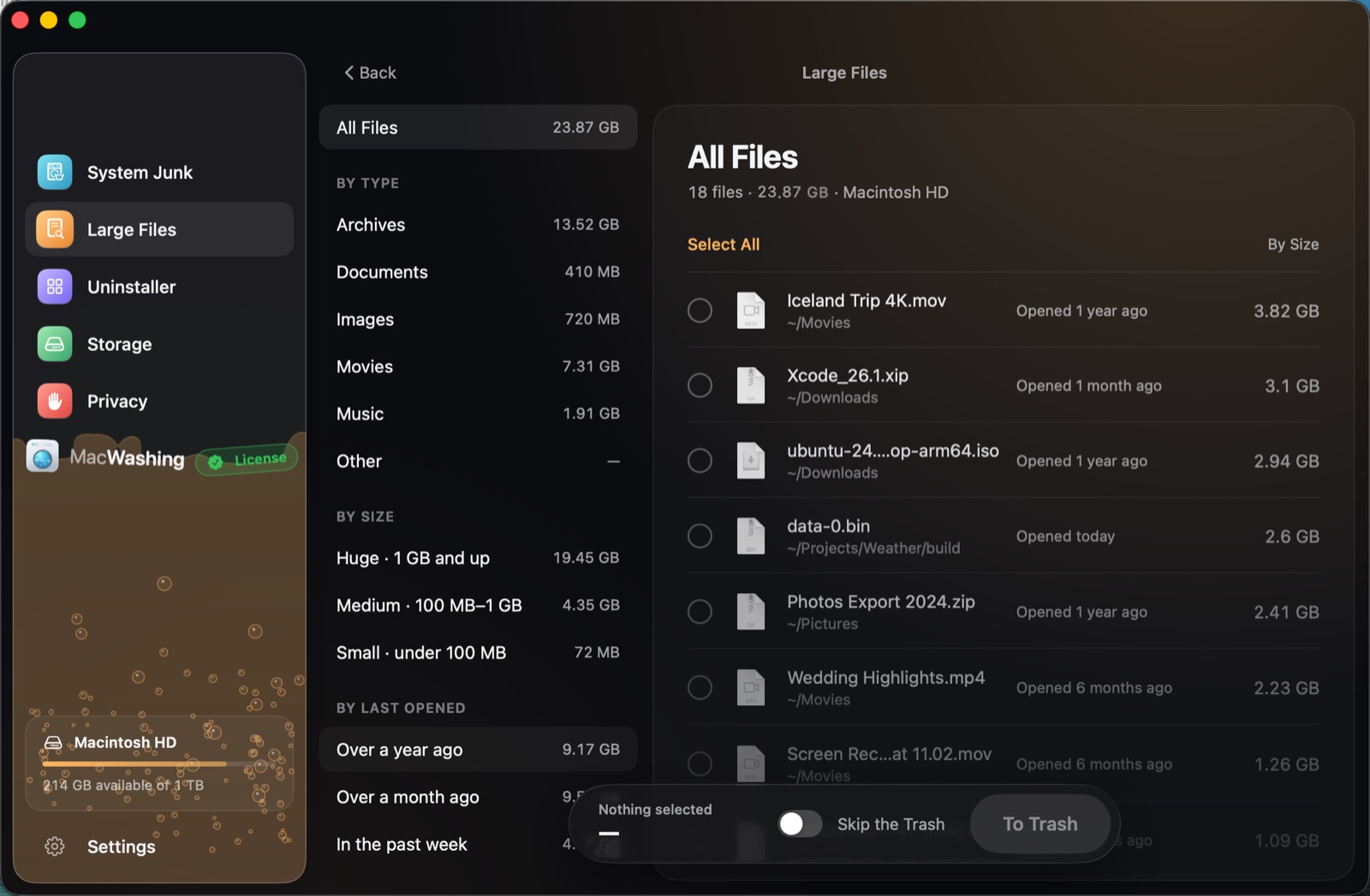Click the To Trash button
This screenshot has width=1370, height=896.
pyautogui.click(x=1040, y=824)
